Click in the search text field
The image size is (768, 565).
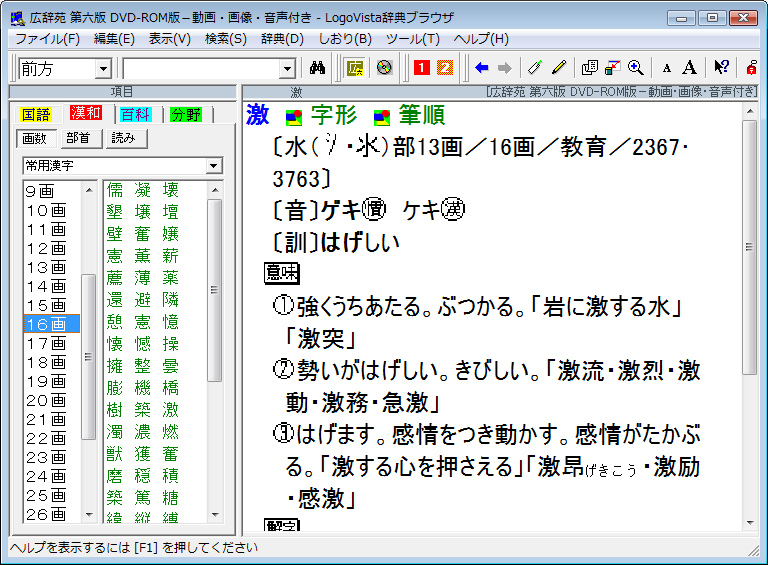(x=202, y=69)
